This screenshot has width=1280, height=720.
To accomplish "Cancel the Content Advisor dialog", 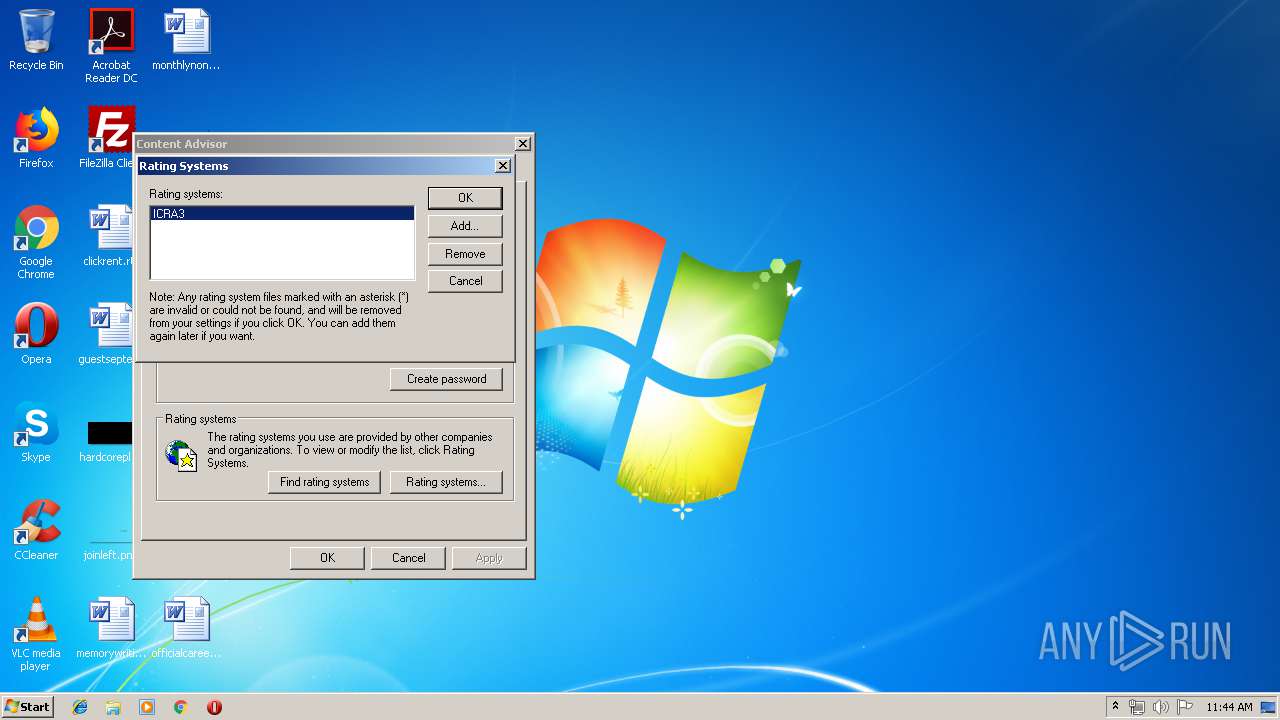I will click(409, 558).
